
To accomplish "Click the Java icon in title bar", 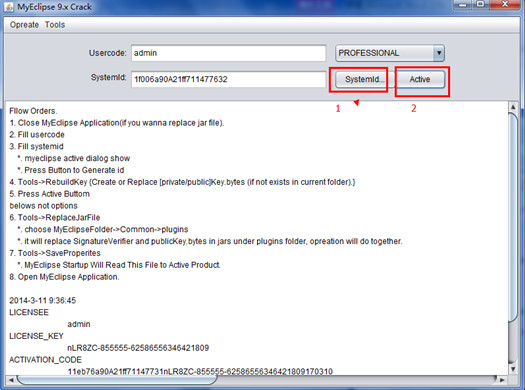I will 8,7.
